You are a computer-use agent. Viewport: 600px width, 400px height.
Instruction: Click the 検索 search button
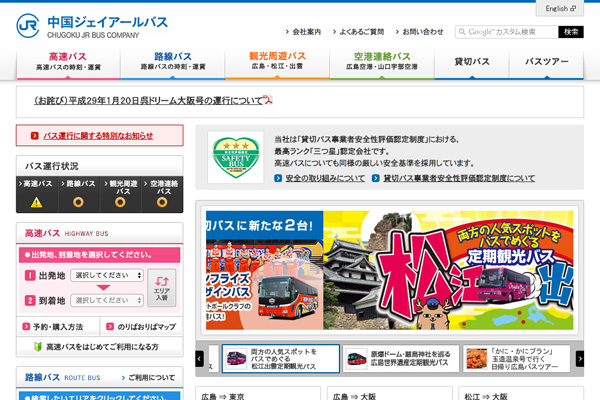click(x=571, y=32)
